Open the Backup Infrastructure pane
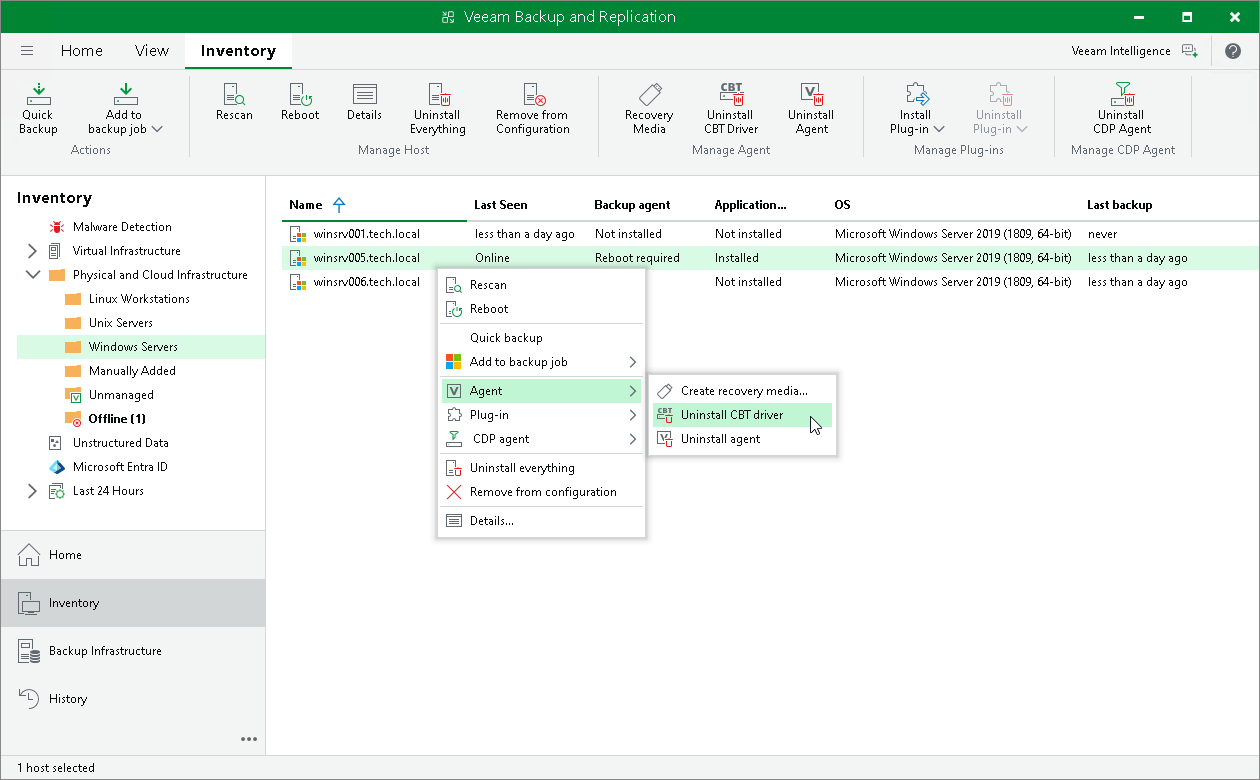 point(133,651)
